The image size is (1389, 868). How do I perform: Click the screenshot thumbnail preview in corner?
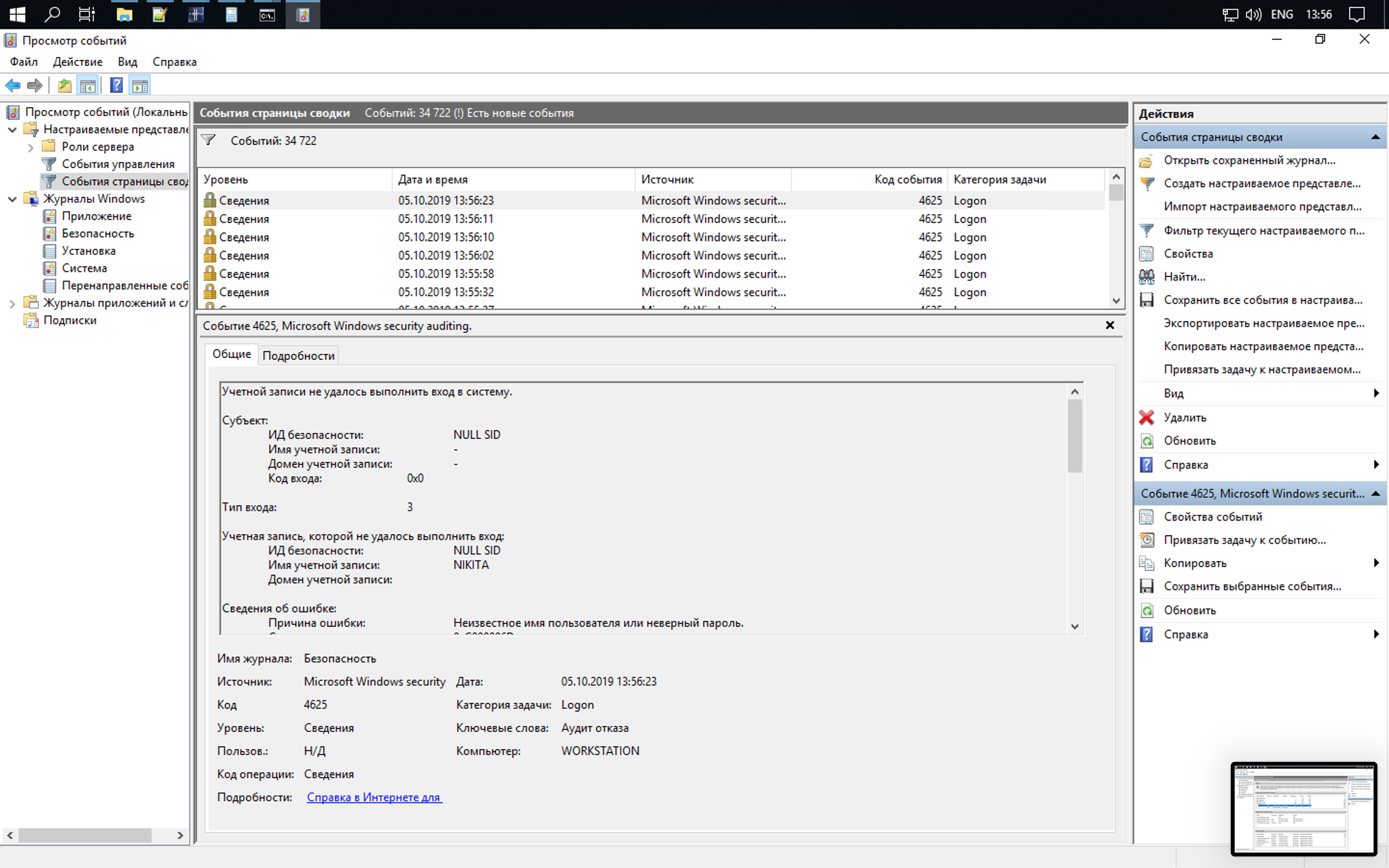(1304, 808)
